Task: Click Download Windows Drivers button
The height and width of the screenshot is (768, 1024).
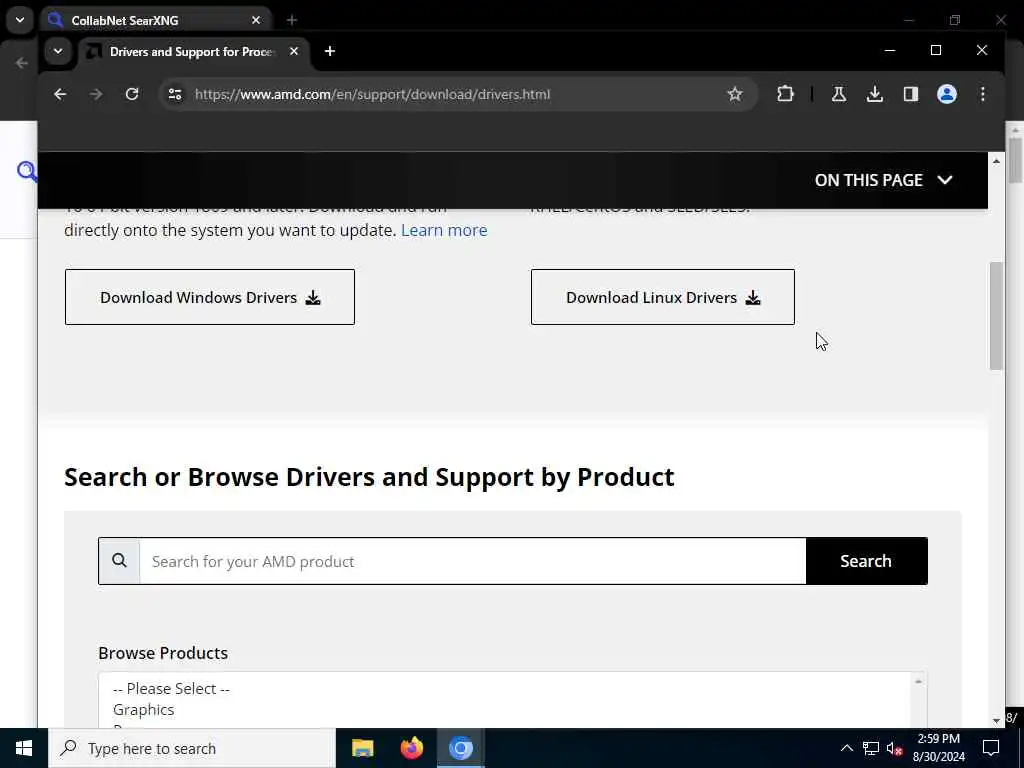Action: tap(210, 297)
